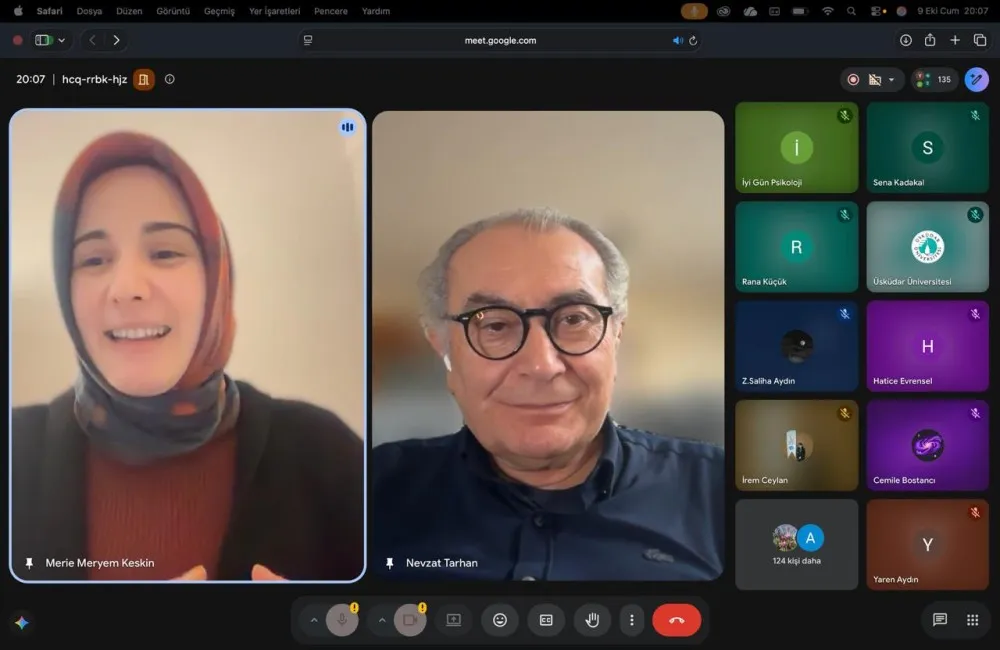Click the meeting code hcq-rrbk-hjz

pos(94,79)
